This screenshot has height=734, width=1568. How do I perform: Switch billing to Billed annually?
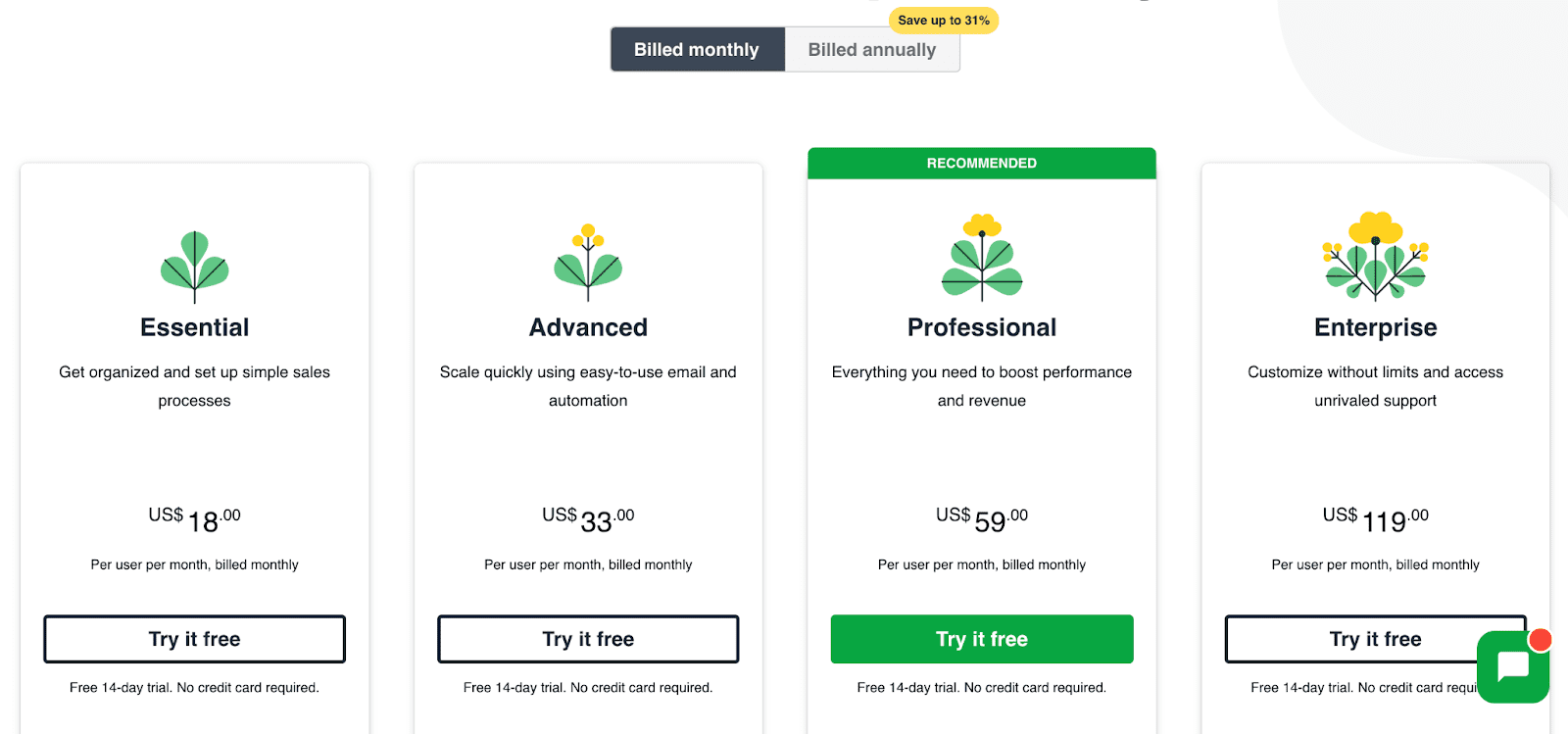point(870,49)
